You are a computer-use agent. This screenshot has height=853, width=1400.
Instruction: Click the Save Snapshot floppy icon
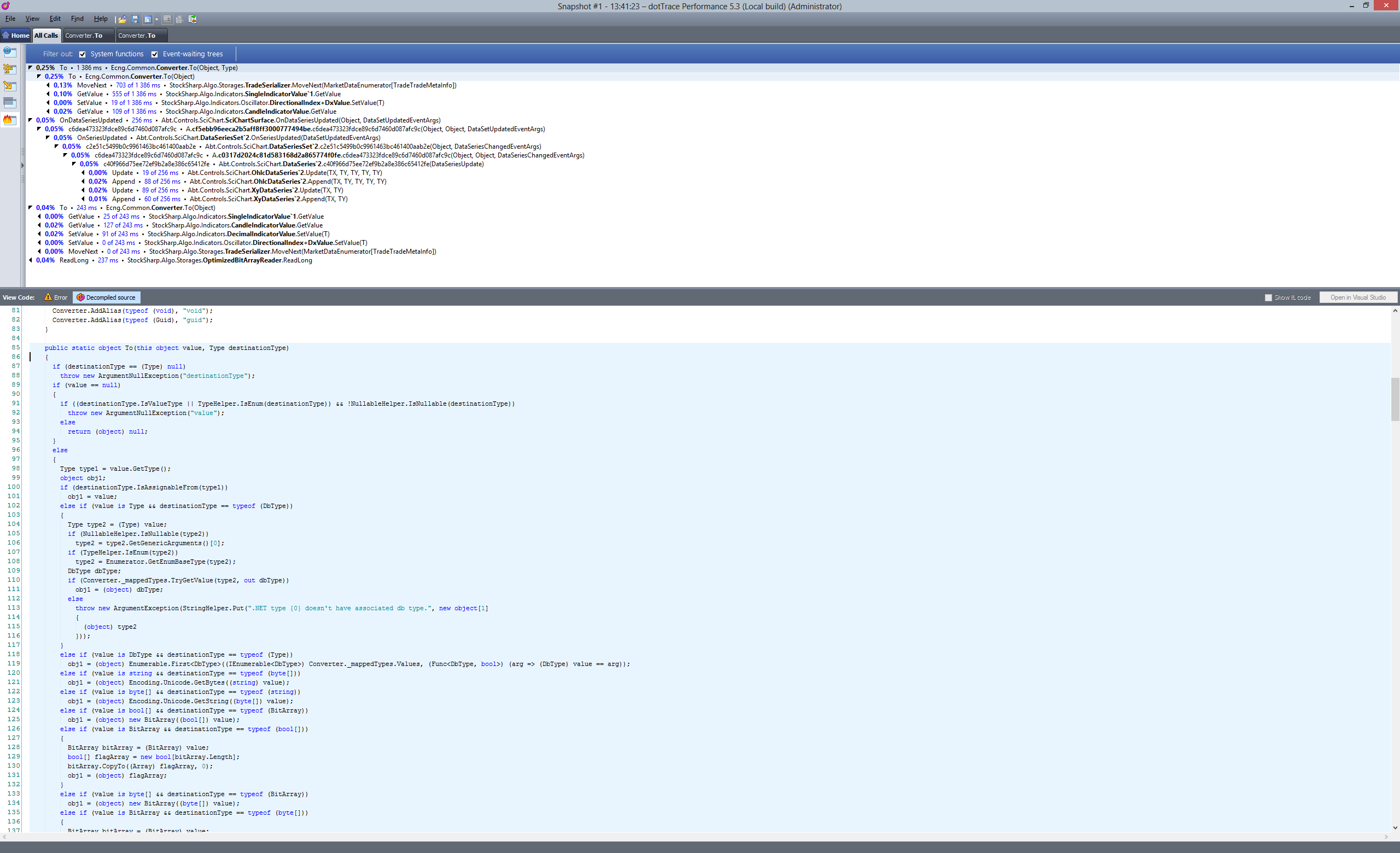tap(135, 19)
